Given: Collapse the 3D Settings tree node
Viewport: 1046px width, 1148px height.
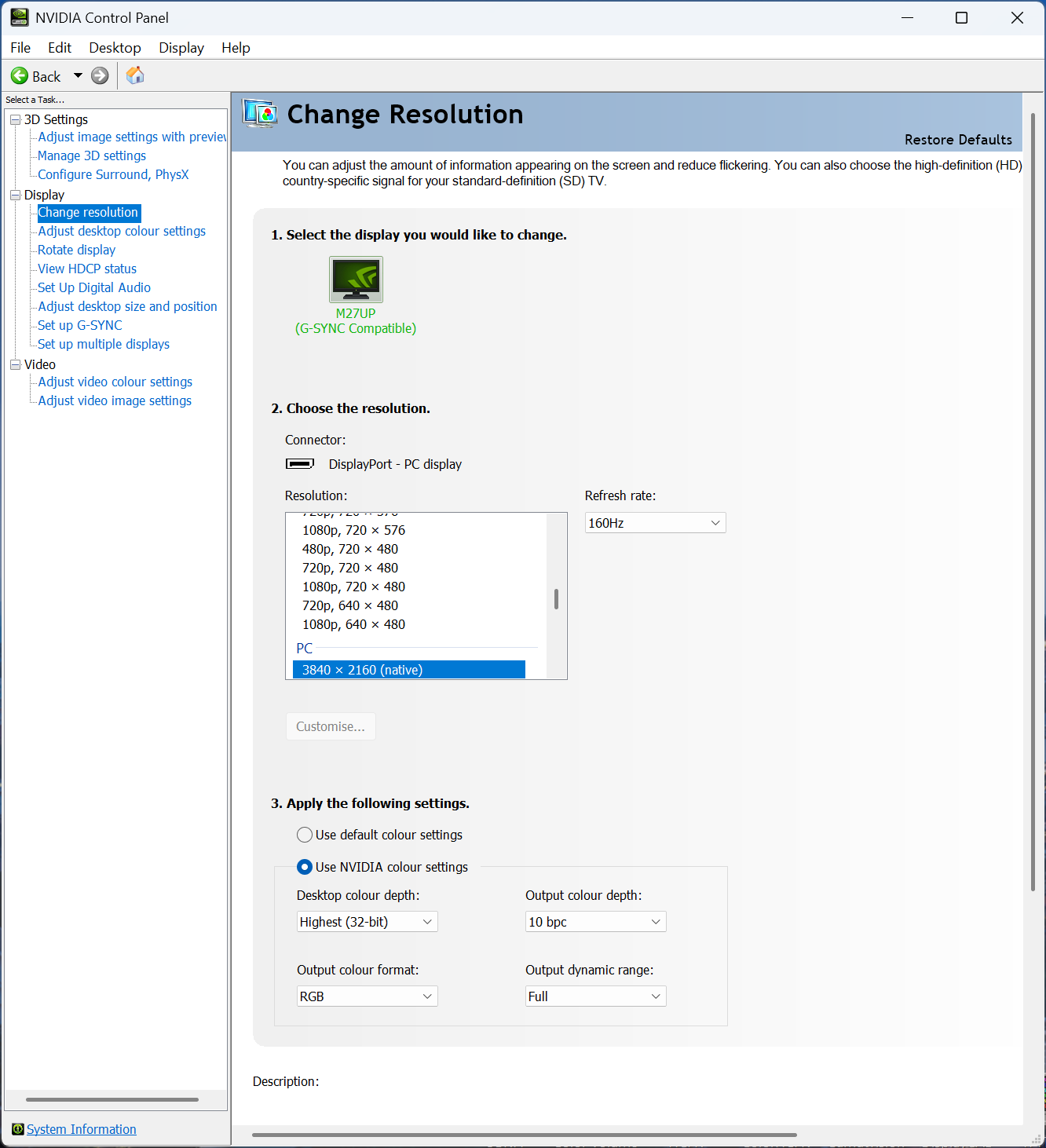Looking at the screenshot, I should [15, 119].
